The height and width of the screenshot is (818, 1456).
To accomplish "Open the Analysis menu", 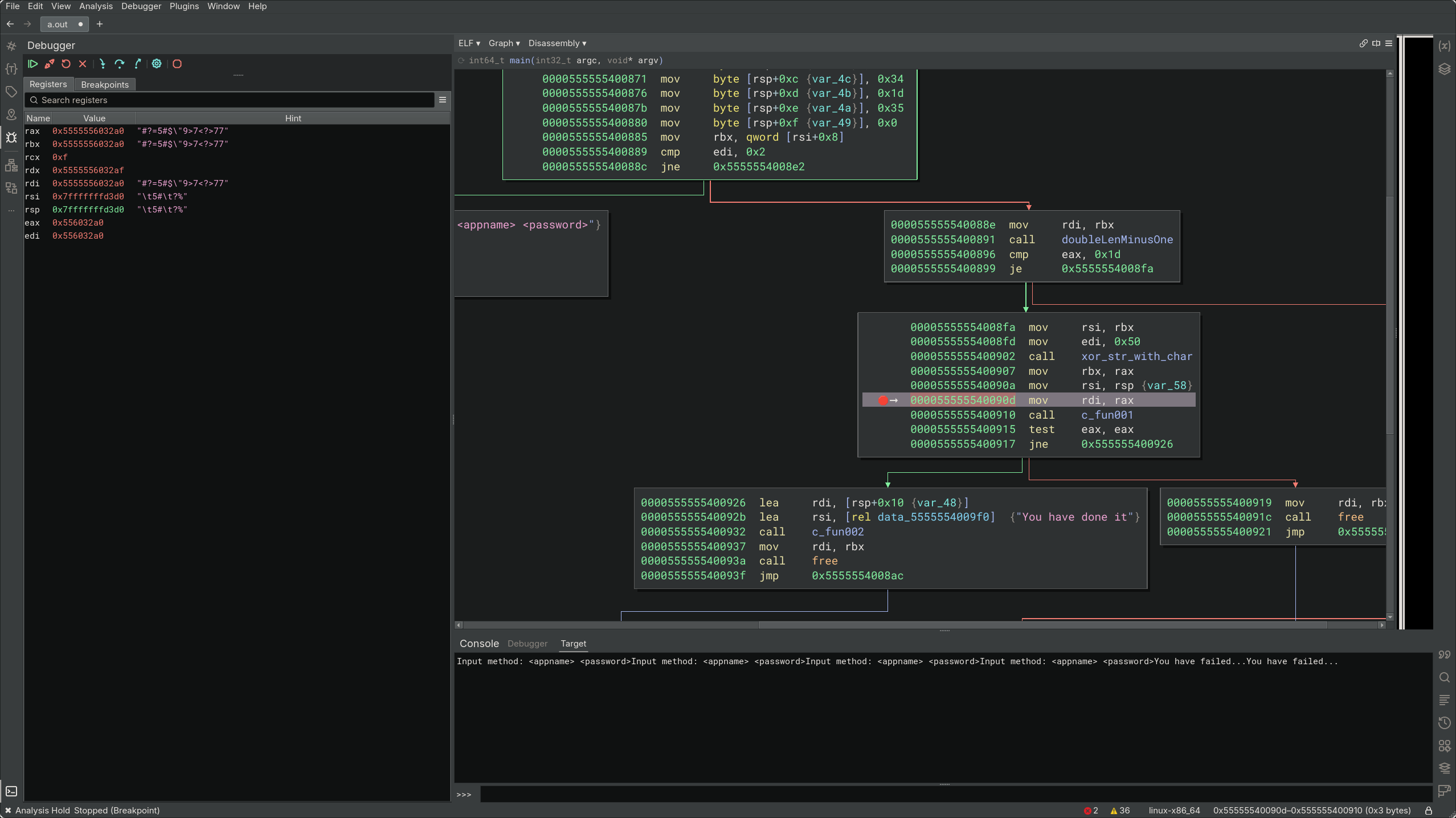I will [96, 6].
